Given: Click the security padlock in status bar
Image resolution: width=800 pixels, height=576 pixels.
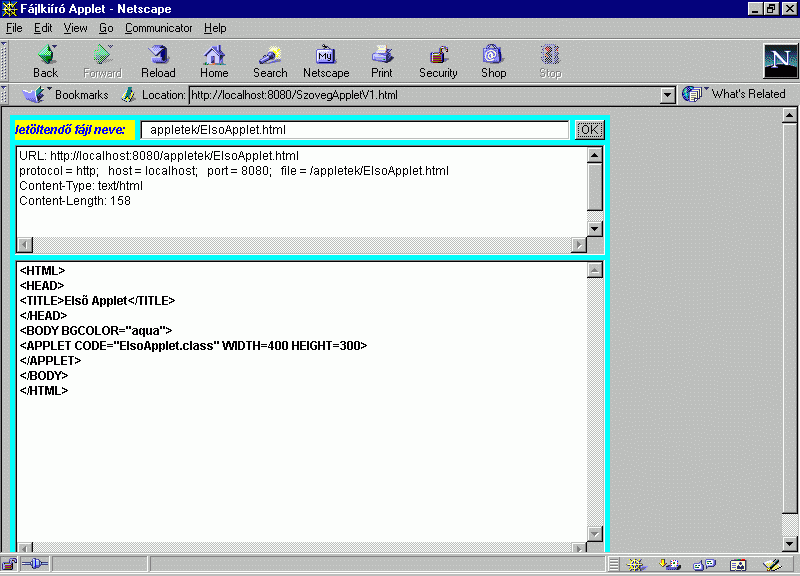Looking at the screenshot, I should click(9, 564).
